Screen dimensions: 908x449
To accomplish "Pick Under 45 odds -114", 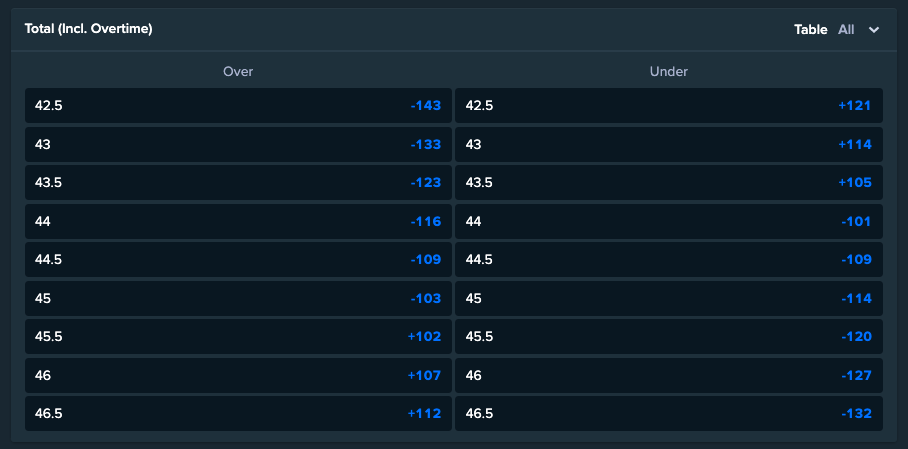I will pyautogui.click(x=669, y=298).
